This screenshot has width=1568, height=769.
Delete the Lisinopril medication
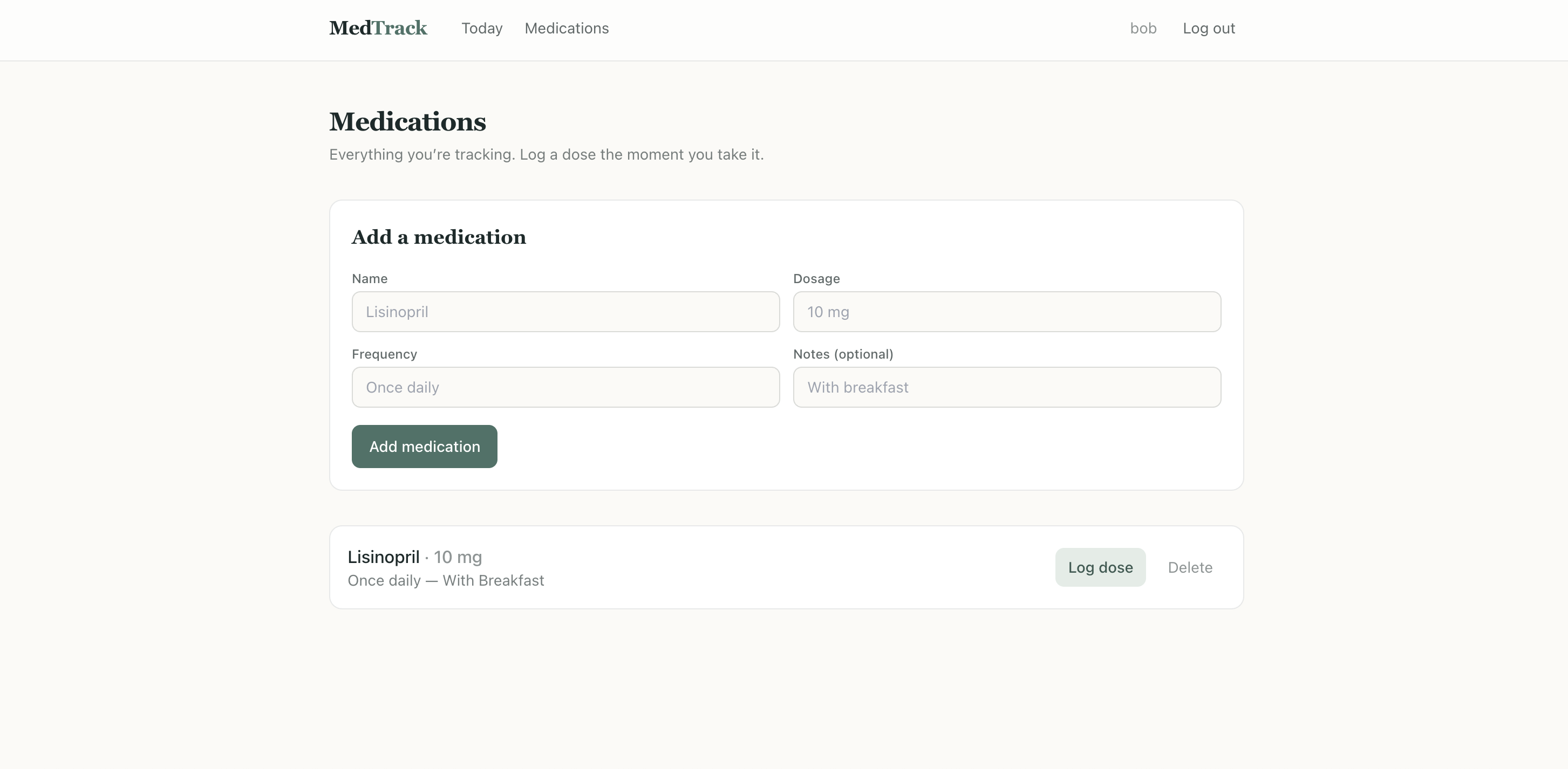click(x=1189, y=568)
